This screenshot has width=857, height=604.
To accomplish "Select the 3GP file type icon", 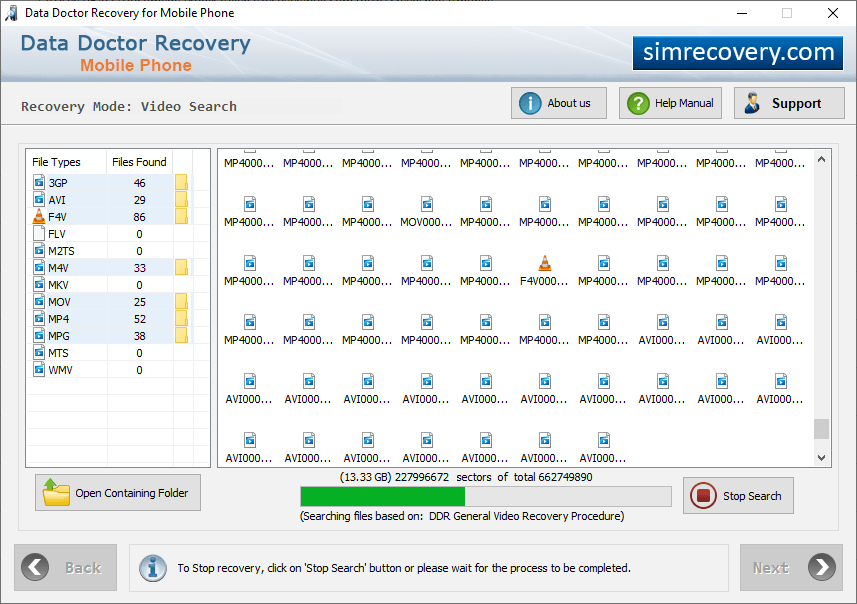I will pos(39,183).
